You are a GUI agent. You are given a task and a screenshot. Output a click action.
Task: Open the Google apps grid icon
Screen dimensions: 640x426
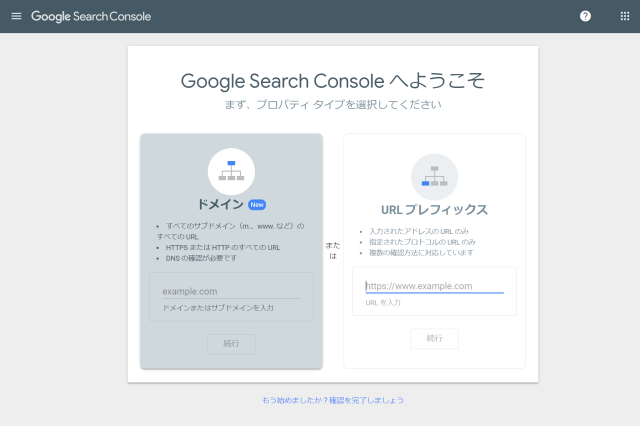coord(625,16)
